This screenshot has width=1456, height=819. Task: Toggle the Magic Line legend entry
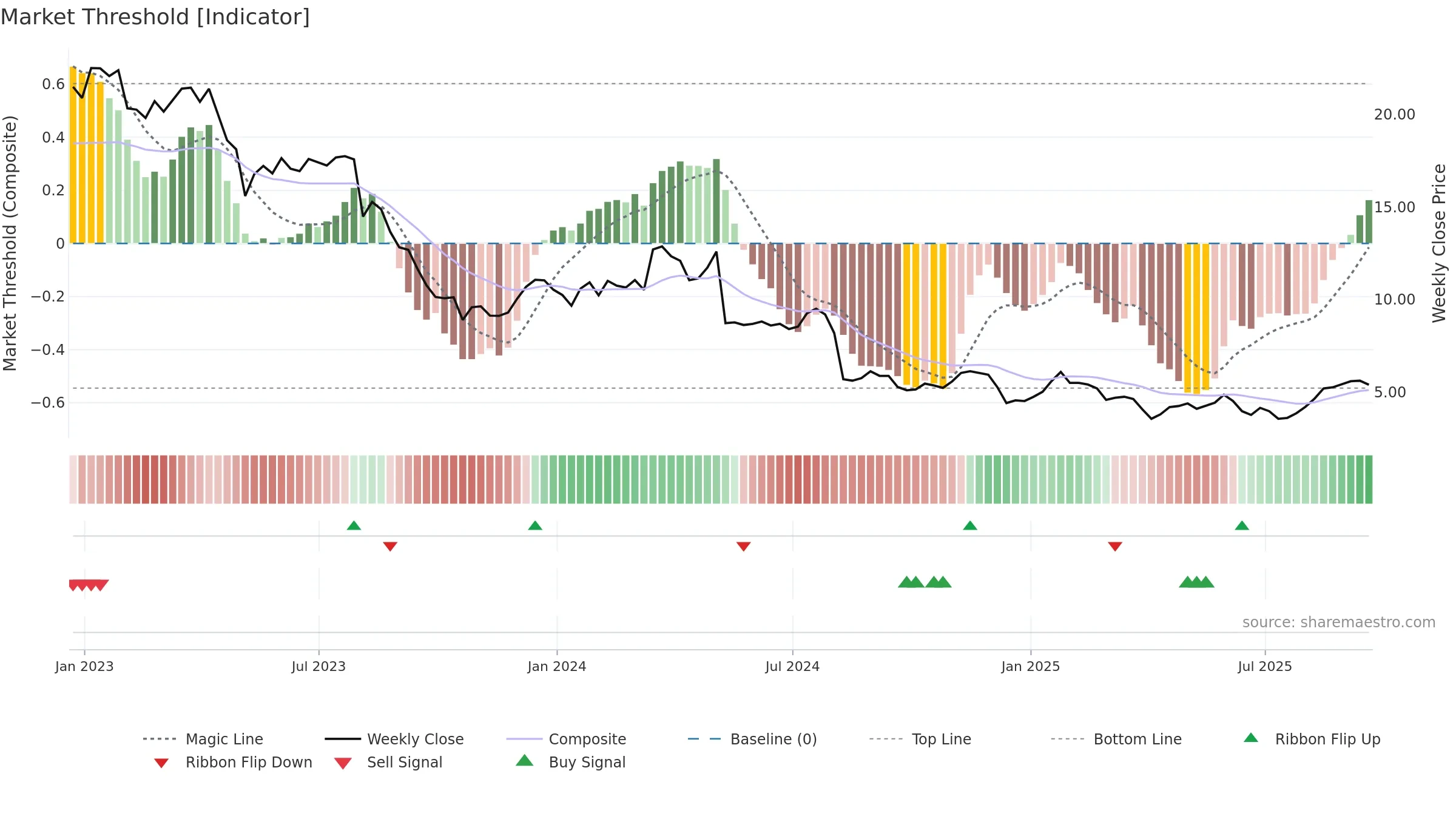pos(203,739)
